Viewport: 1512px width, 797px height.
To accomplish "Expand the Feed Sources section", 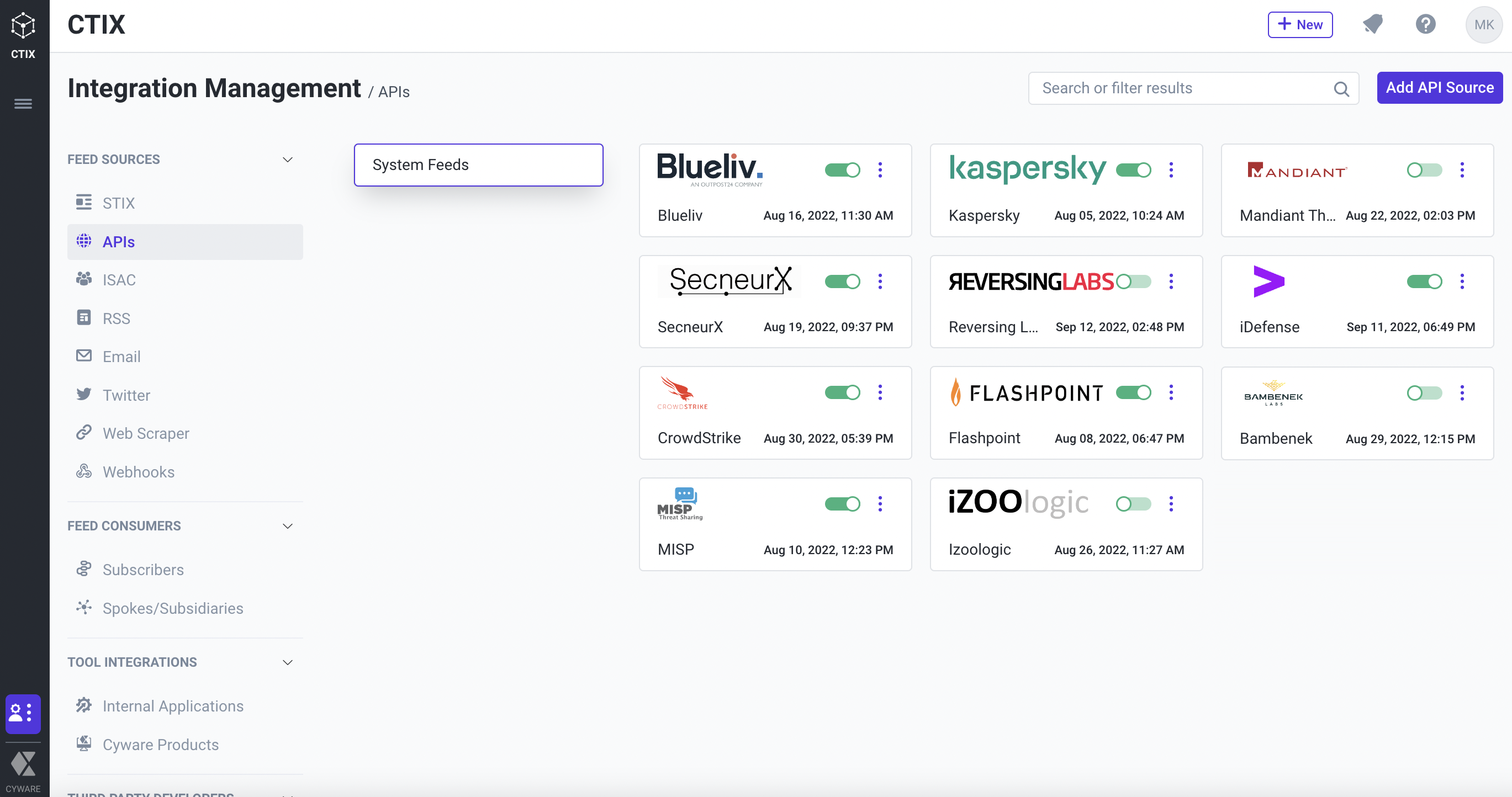I will coord(288,159).
